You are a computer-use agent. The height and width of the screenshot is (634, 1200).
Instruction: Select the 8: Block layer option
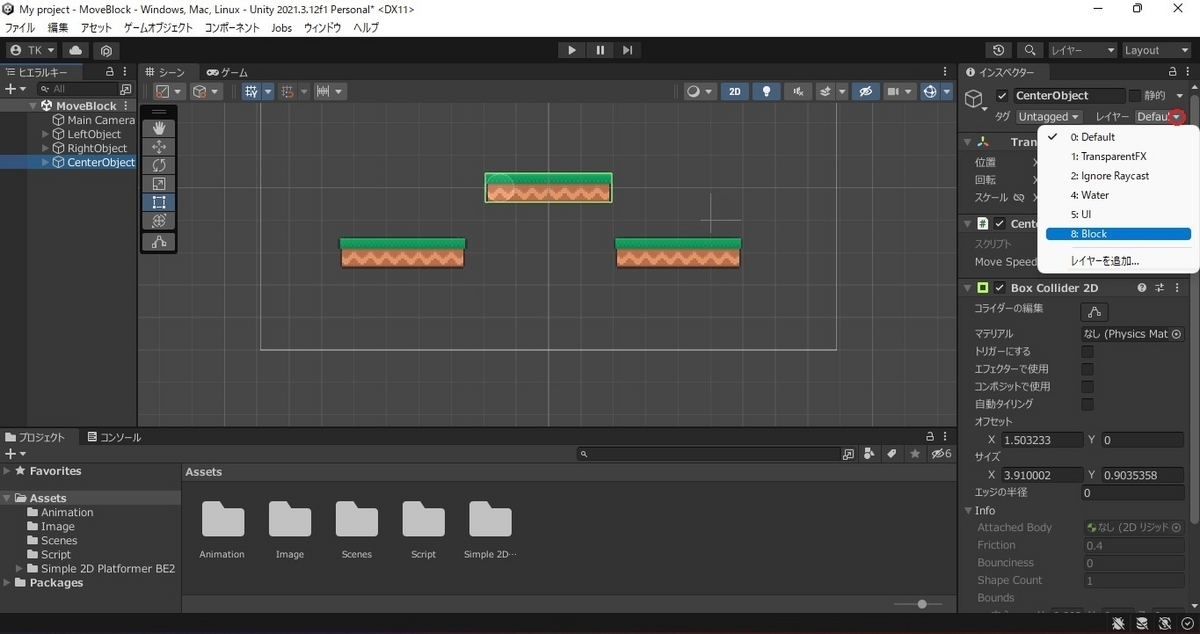pyautogui.click(x=1118, y=234)
